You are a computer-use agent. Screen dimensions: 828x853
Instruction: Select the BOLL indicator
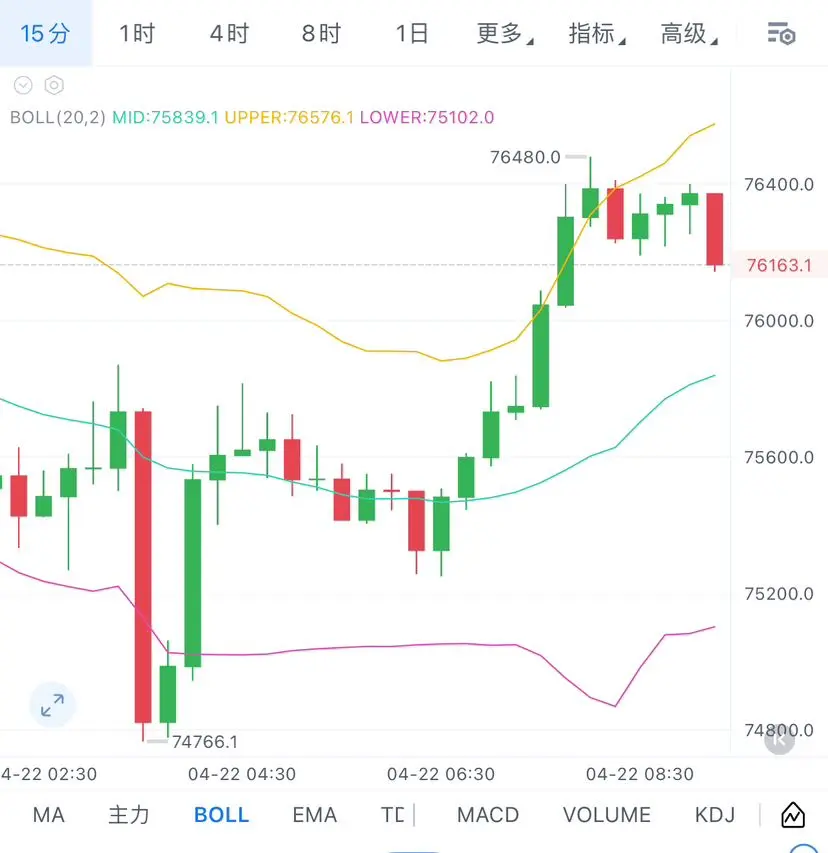(221, 815)
